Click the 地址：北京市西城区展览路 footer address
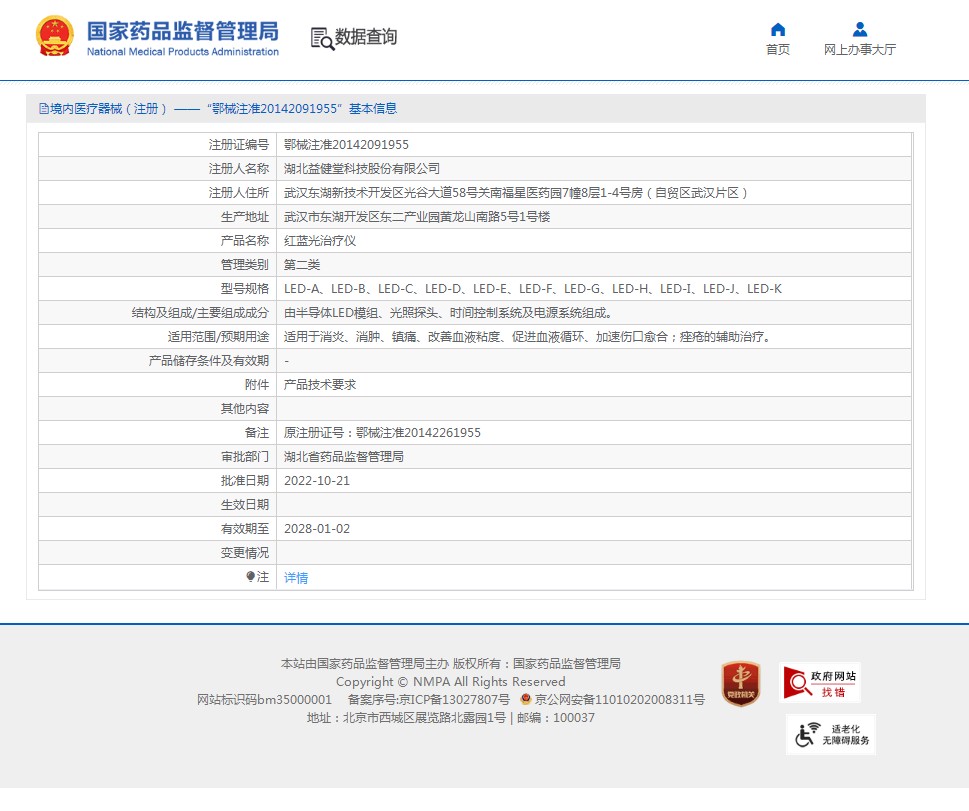 tap(451, 718)
